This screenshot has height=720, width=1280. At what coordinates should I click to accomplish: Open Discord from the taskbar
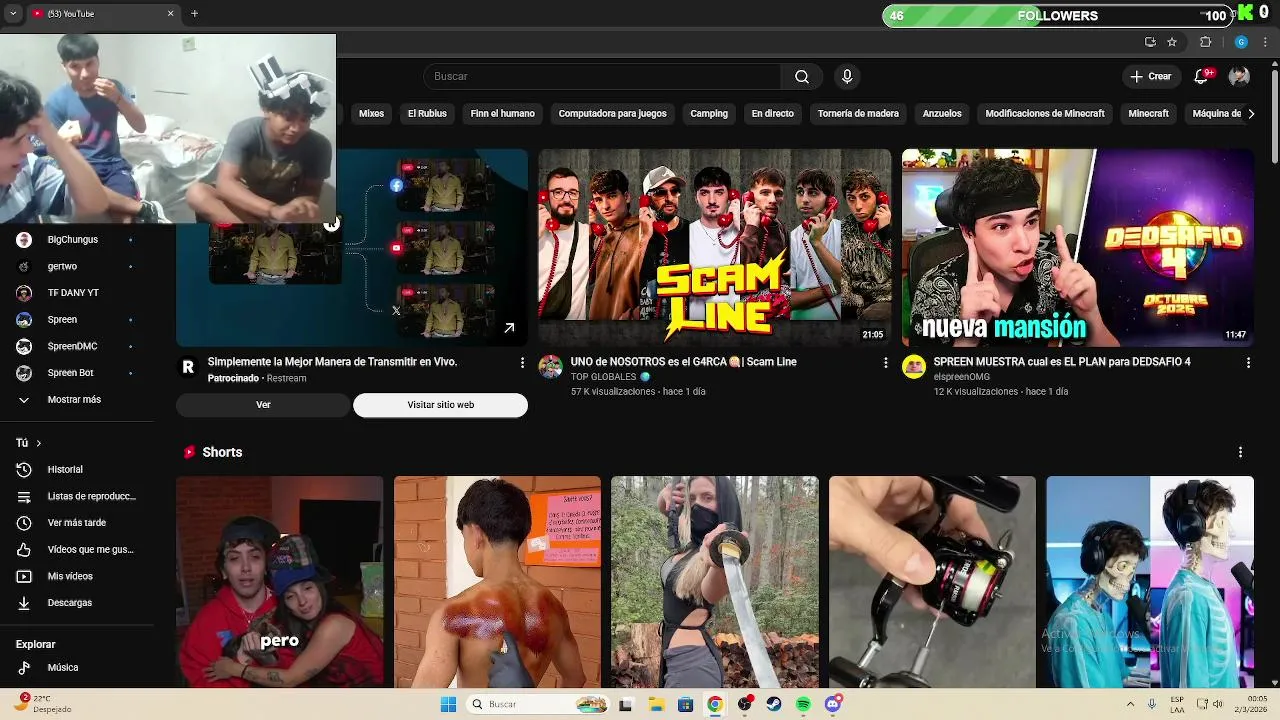833,704
